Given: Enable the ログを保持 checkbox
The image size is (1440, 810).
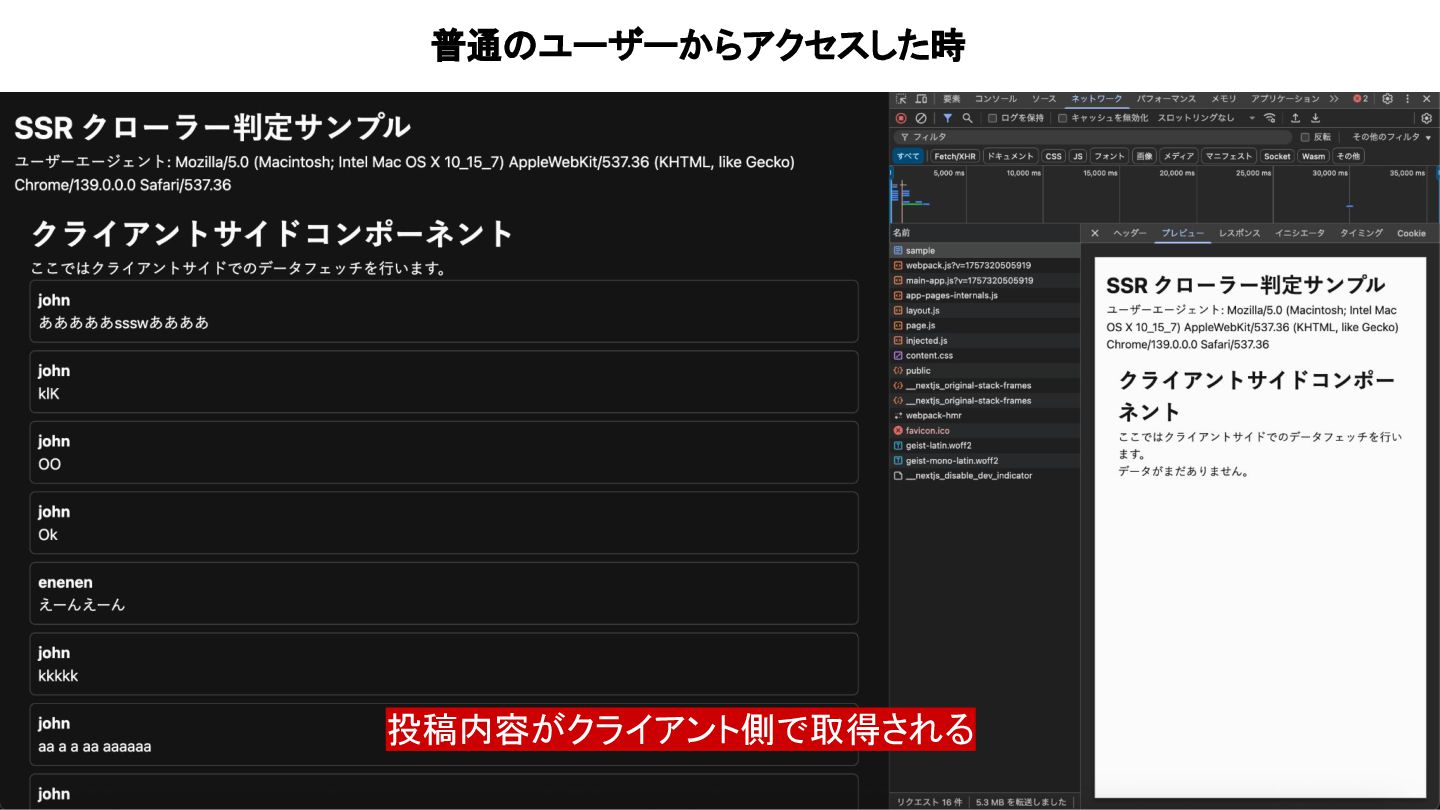Looking at the screenshot, I should tap(992, 118).
